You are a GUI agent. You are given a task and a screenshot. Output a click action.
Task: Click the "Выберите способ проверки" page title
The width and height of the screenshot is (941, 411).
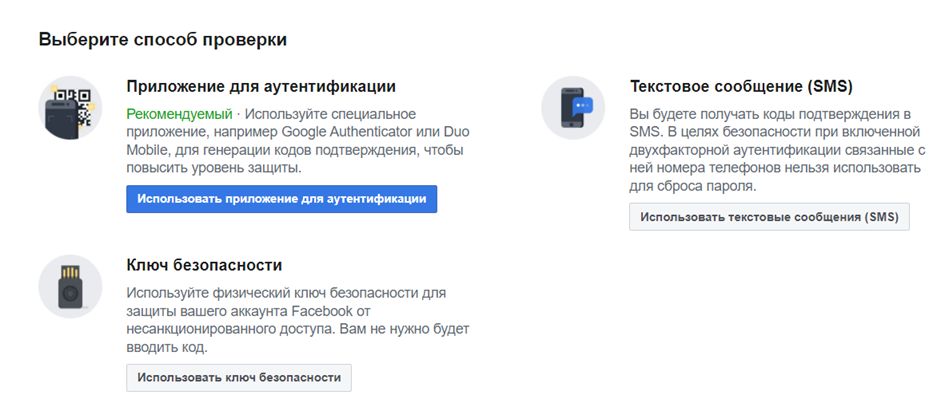pos(163,40)
